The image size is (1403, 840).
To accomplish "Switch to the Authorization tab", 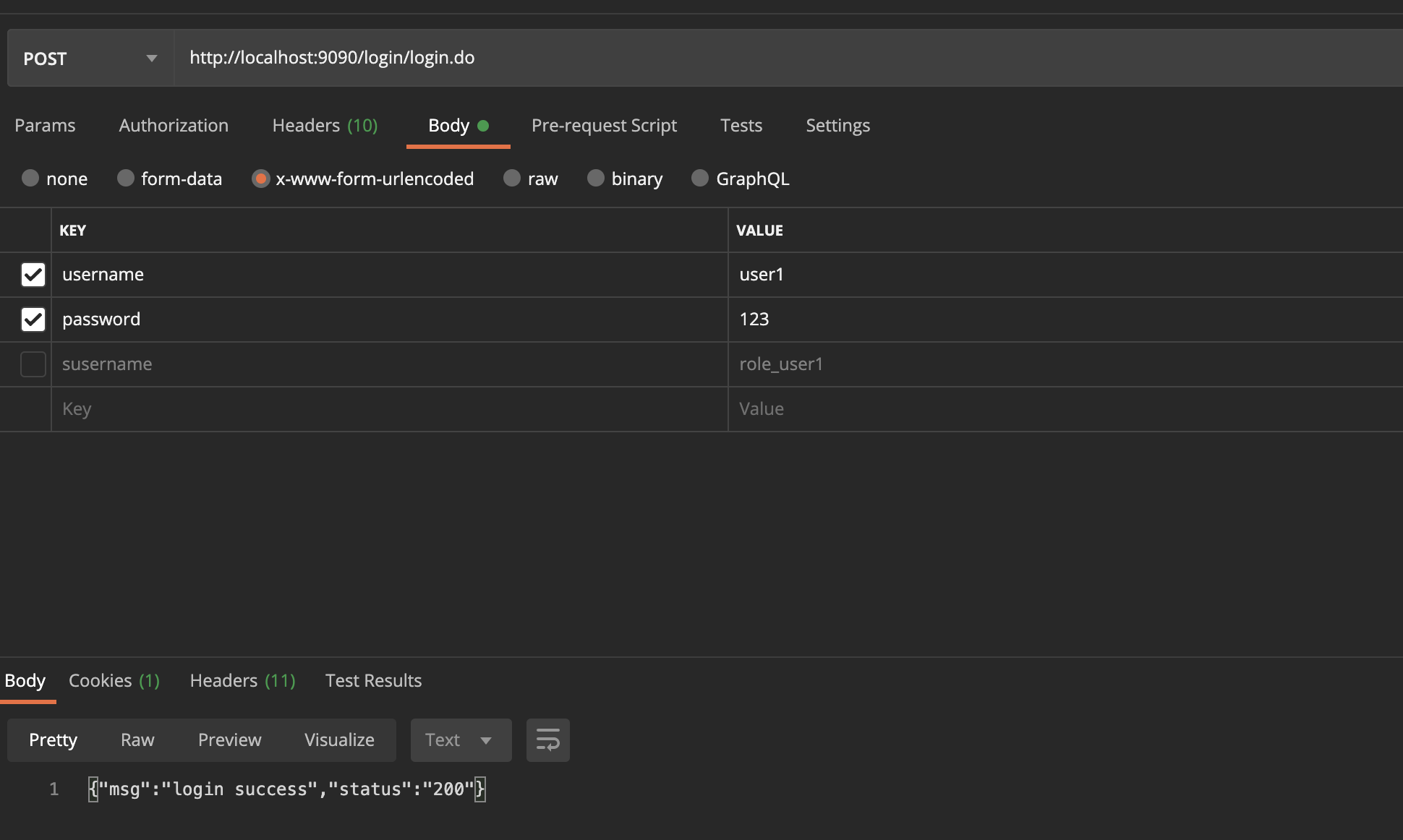I will coord(174,125).
